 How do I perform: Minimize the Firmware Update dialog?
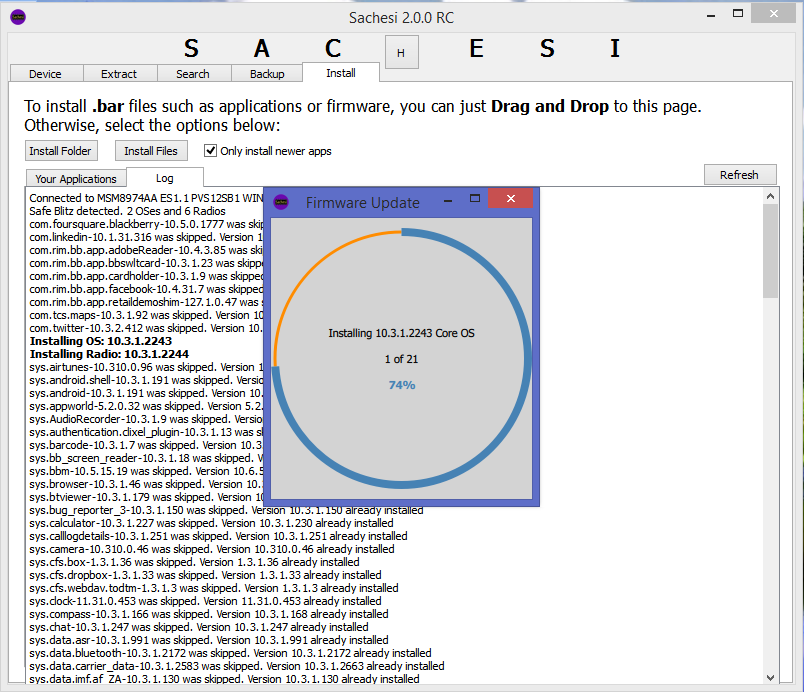click(x=448, y=200)
